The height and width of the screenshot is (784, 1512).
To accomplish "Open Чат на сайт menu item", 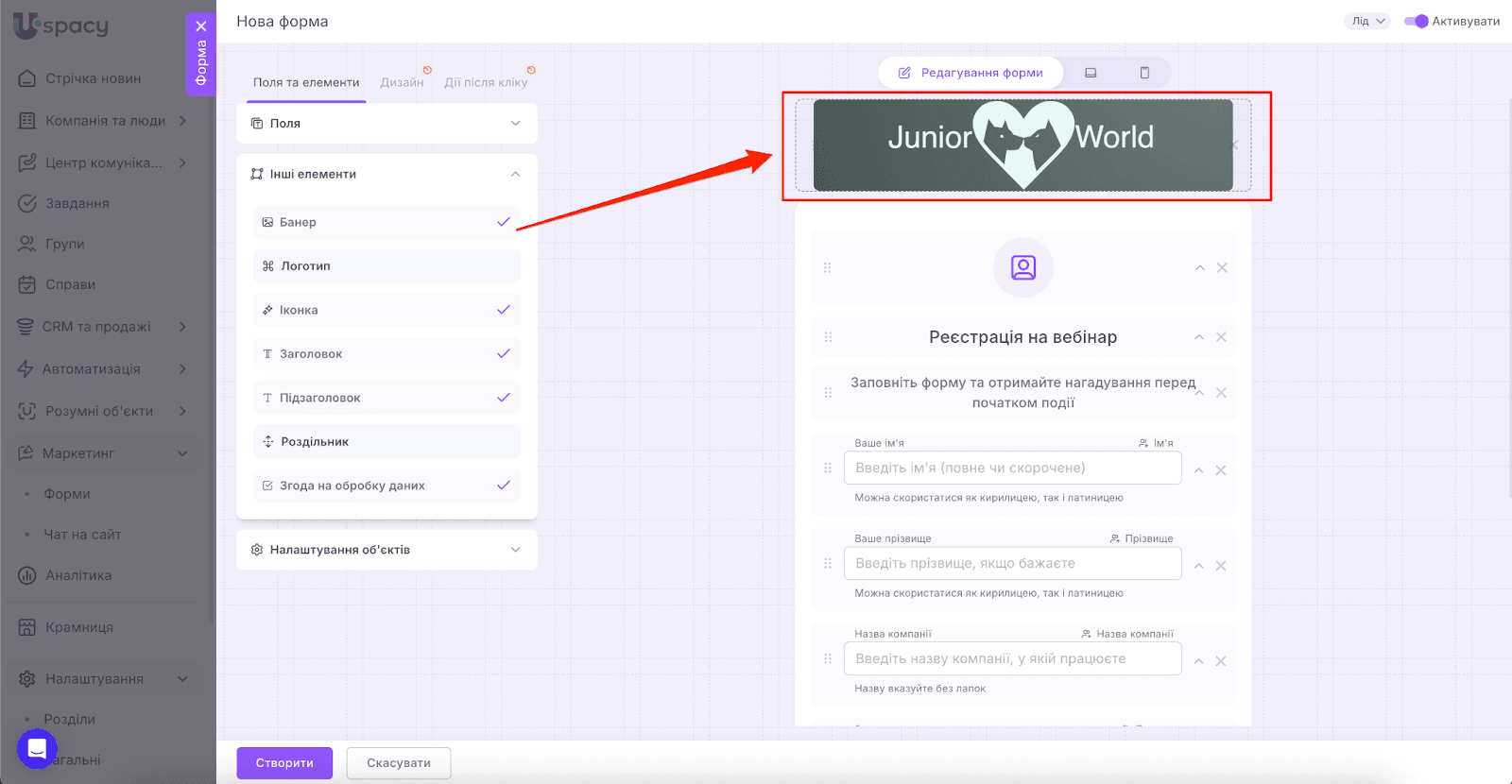I will (82, 535).
